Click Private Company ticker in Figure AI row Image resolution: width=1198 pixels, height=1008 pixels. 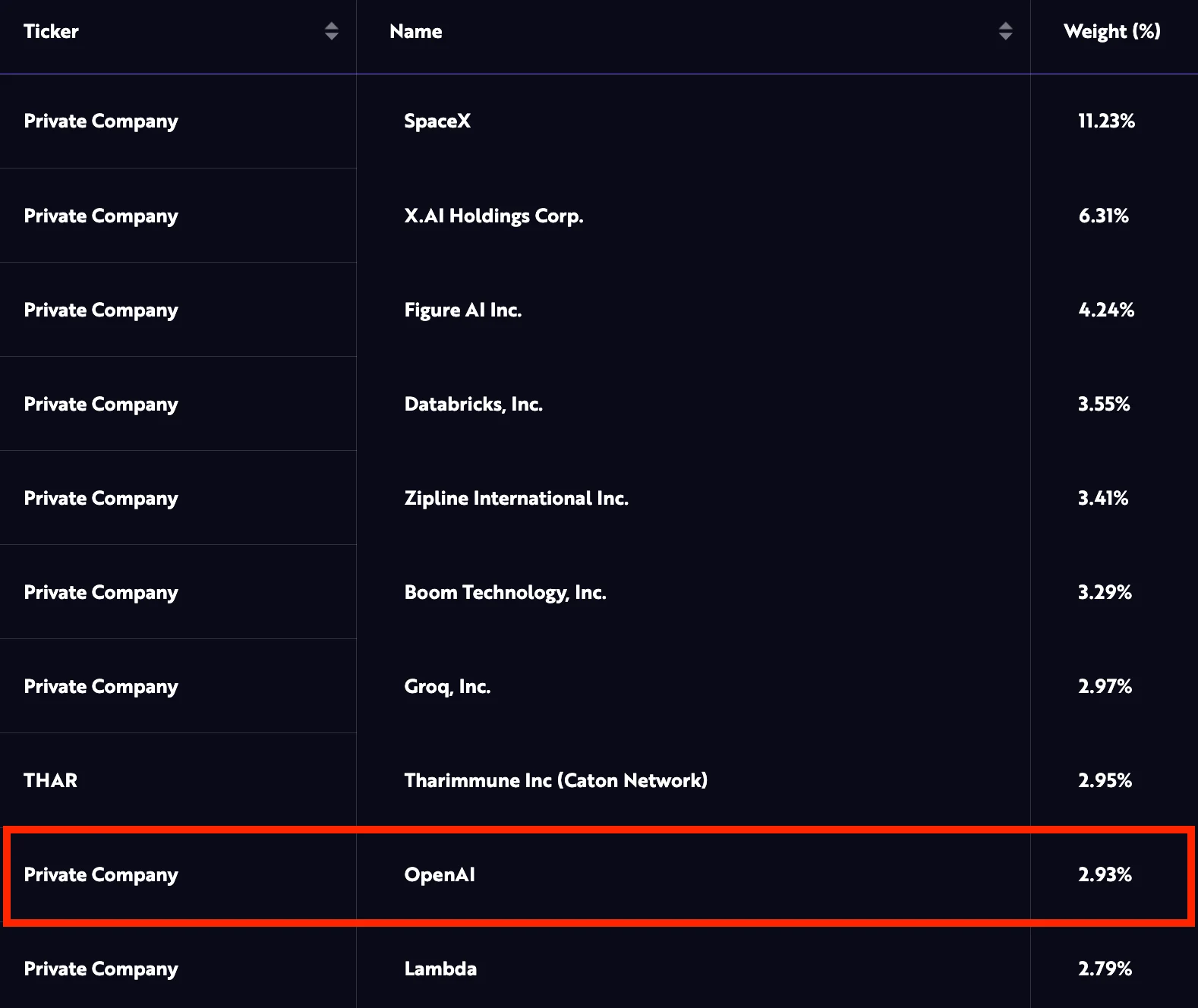pos(101,310)
